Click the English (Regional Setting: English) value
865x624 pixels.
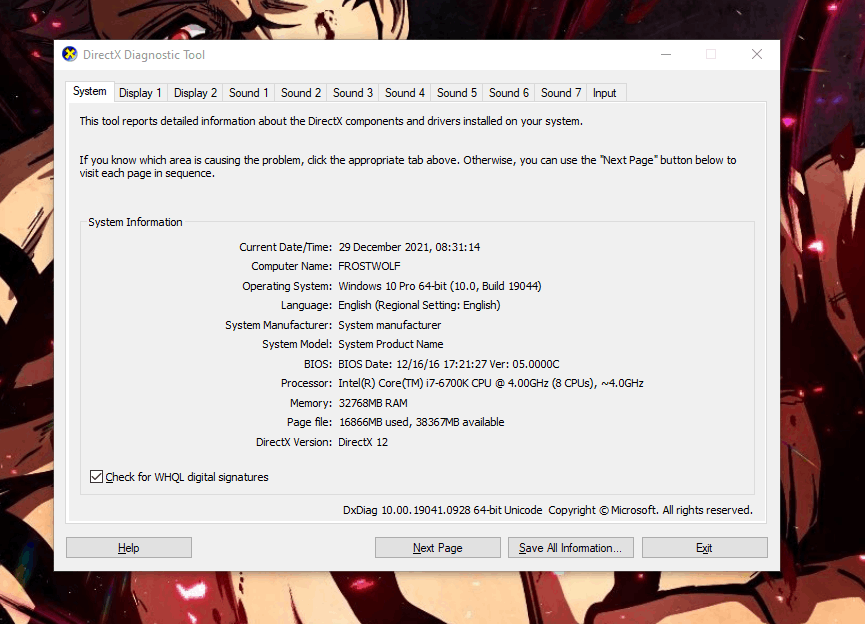pos(419,305)
